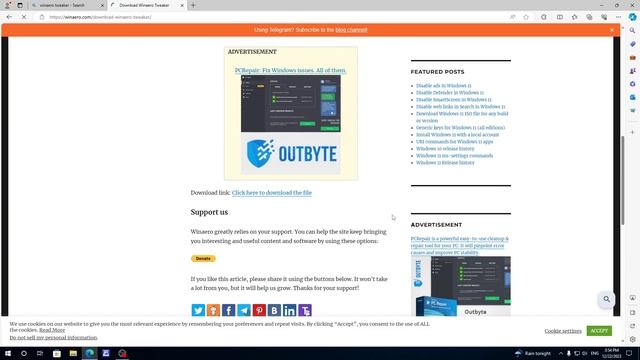The image size is (640, 360).
Task: Share the article on Twitter
Action: tap(198, 310)
